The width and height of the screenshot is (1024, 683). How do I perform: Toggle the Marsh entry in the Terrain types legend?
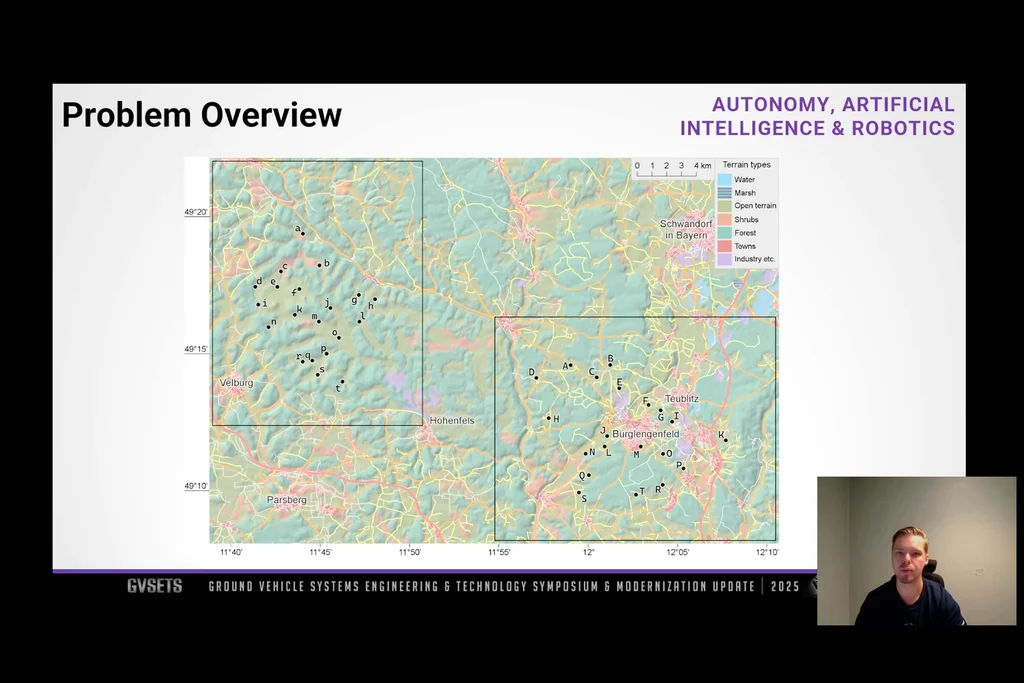(x=724, y=192)
